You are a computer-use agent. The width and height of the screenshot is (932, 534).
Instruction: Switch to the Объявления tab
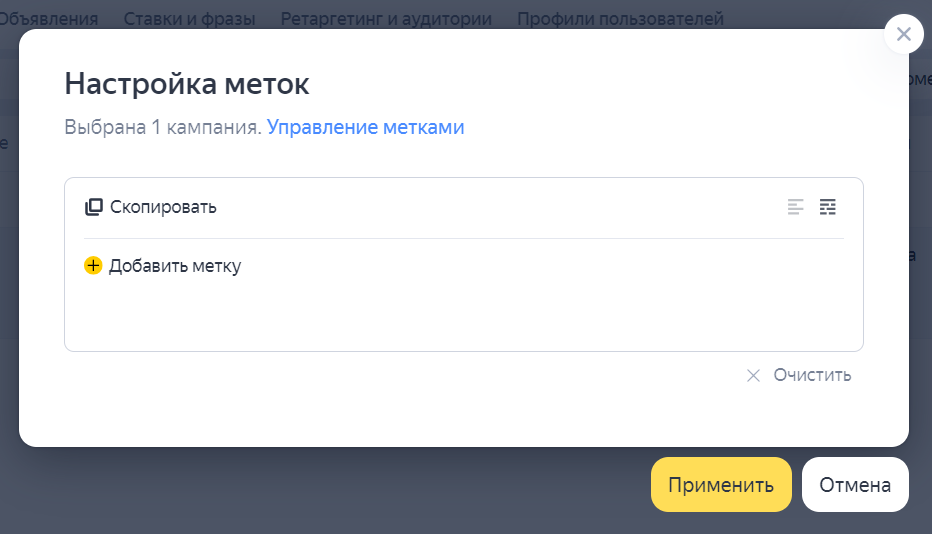[x=52, y=18]
